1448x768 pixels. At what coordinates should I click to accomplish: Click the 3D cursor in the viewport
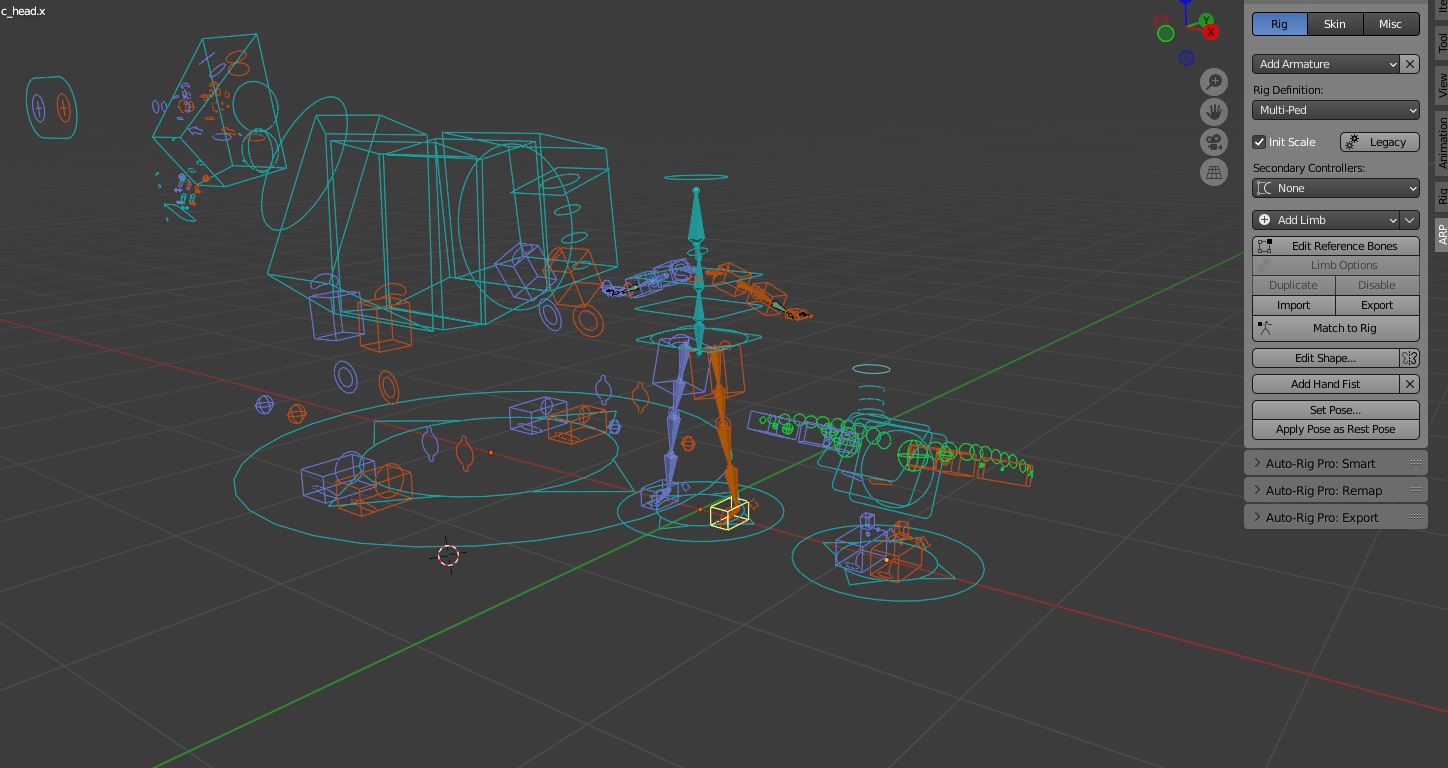pyautogui.click(x=448, y=555)
